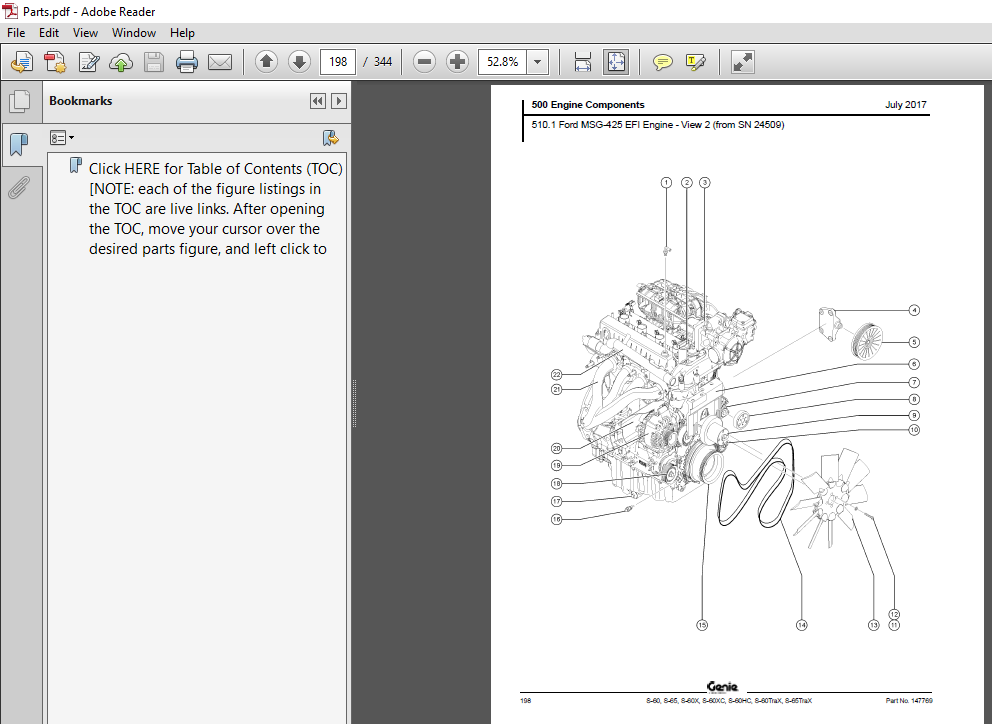
Task: Click the Convert PDF toolbar icon
Action: click(55, 62)
